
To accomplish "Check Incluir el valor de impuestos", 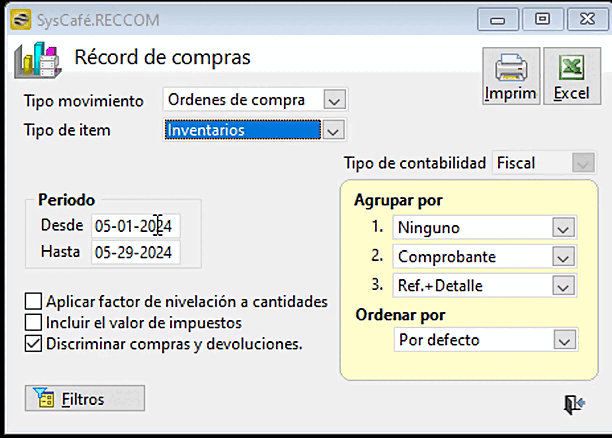I will click(x=34, y=322).
